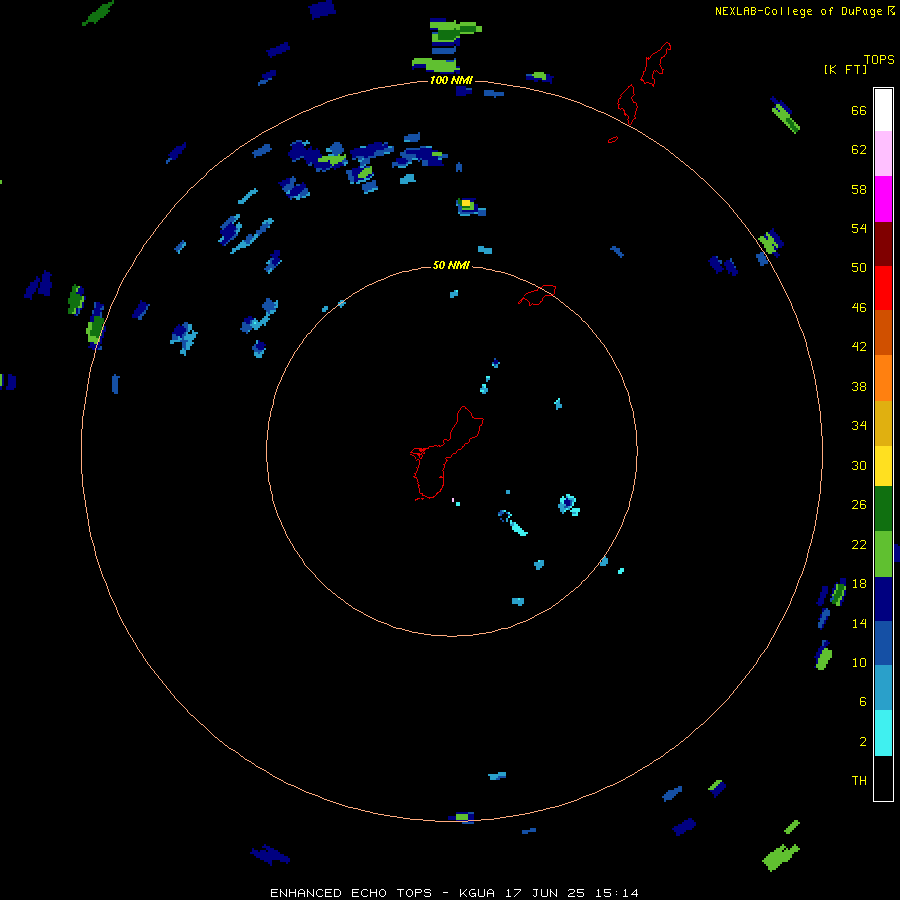Click the black TH legend segment
Viewport: 900px width, 900px height.
click(x=883, y=778)
